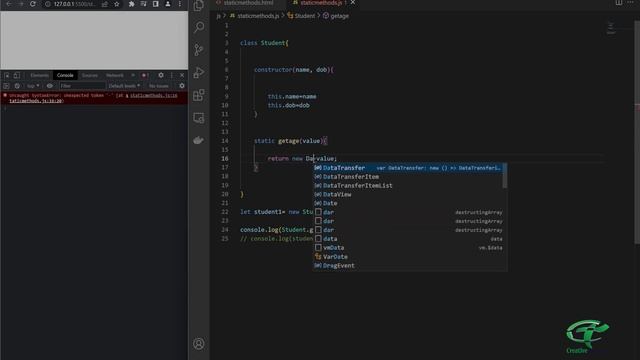Toggle DevTools device toolbar

[x=17, y=75]
